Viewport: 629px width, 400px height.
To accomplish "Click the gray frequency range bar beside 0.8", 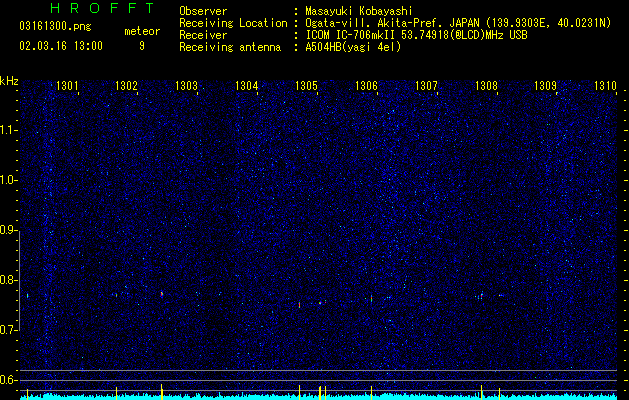I will [19, 280].
